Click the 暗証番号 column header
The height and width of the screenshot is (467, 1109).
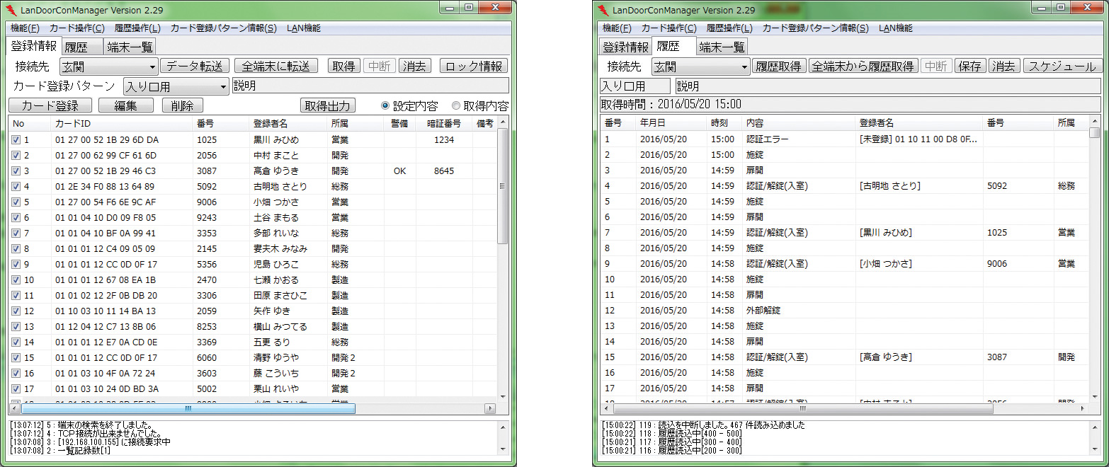444,124
